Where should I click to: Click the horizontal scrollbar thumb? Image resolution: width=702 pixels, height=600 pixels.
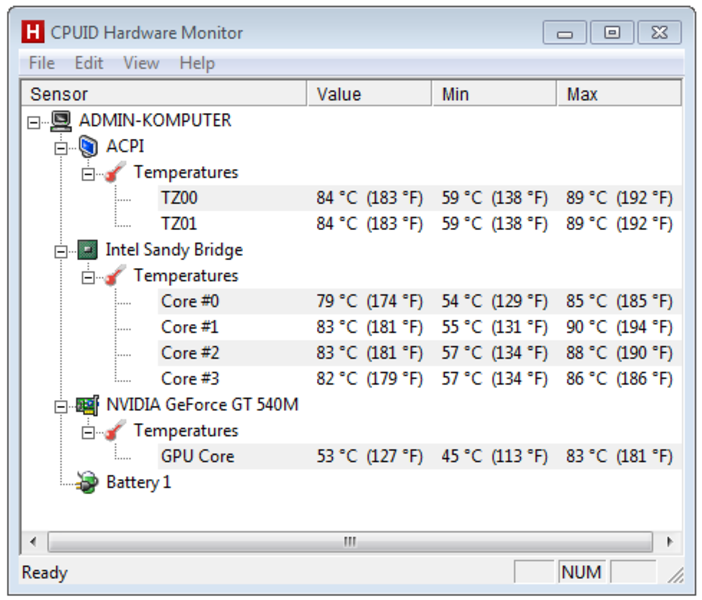click(x=350, y=542)
